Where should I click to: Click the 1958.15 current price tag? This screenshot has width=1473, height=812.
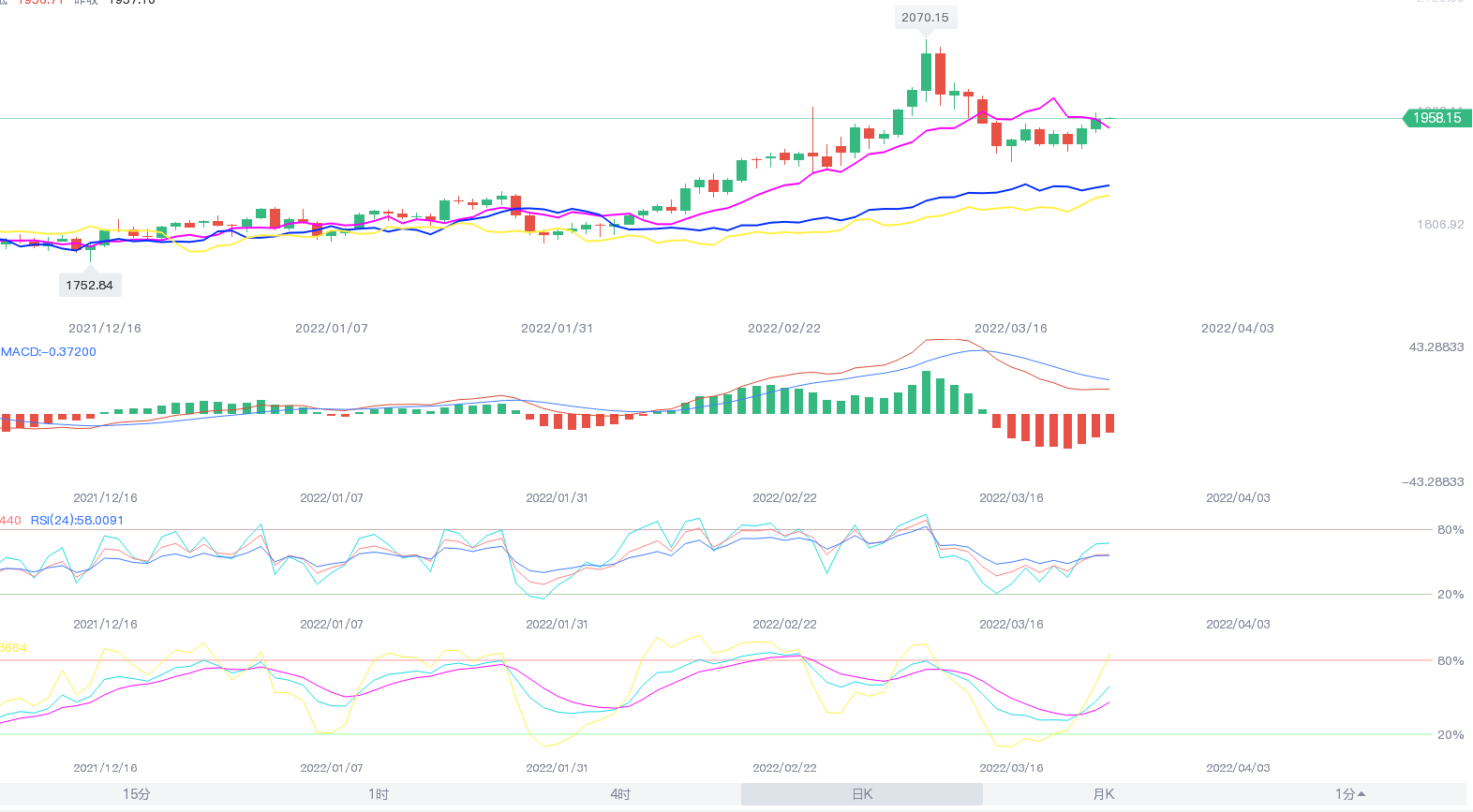coord(1437,118)
